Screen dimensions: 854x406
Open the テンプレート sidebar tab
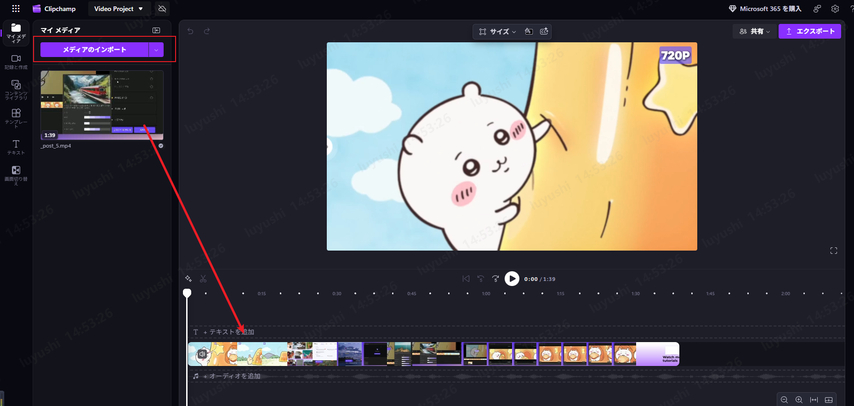16,118
